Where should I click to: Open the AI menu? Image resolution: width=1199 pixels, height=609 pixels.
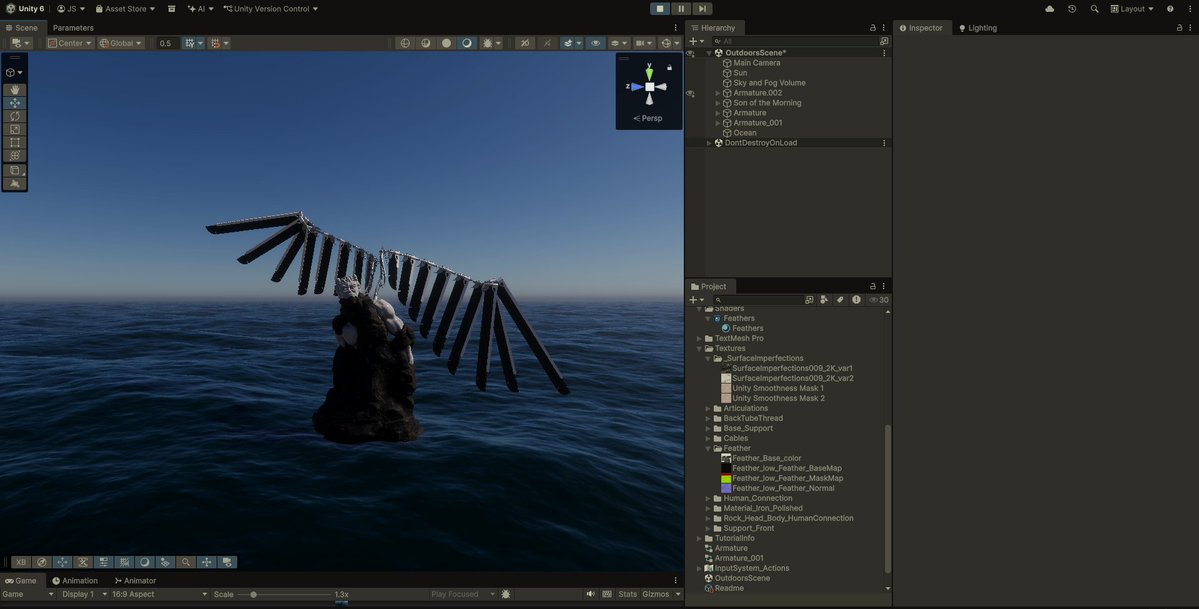200,9
